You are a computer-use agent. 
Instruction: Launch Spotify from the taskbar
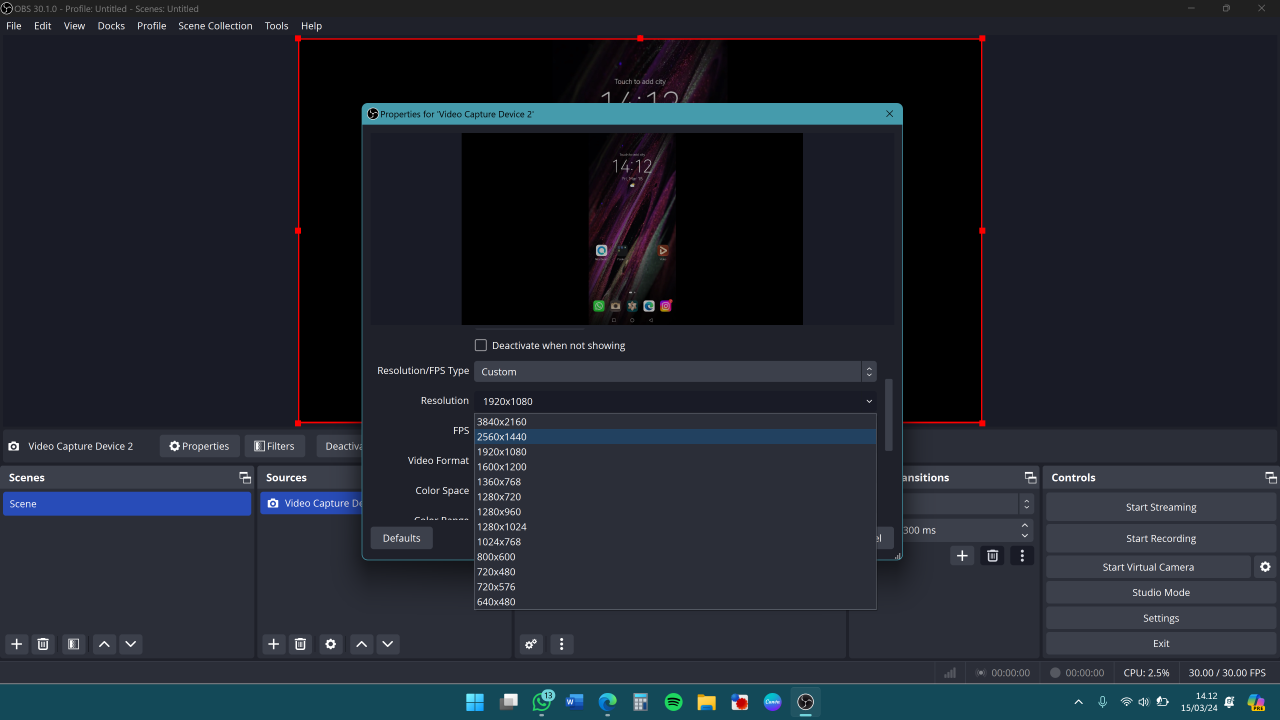point(673,702)
